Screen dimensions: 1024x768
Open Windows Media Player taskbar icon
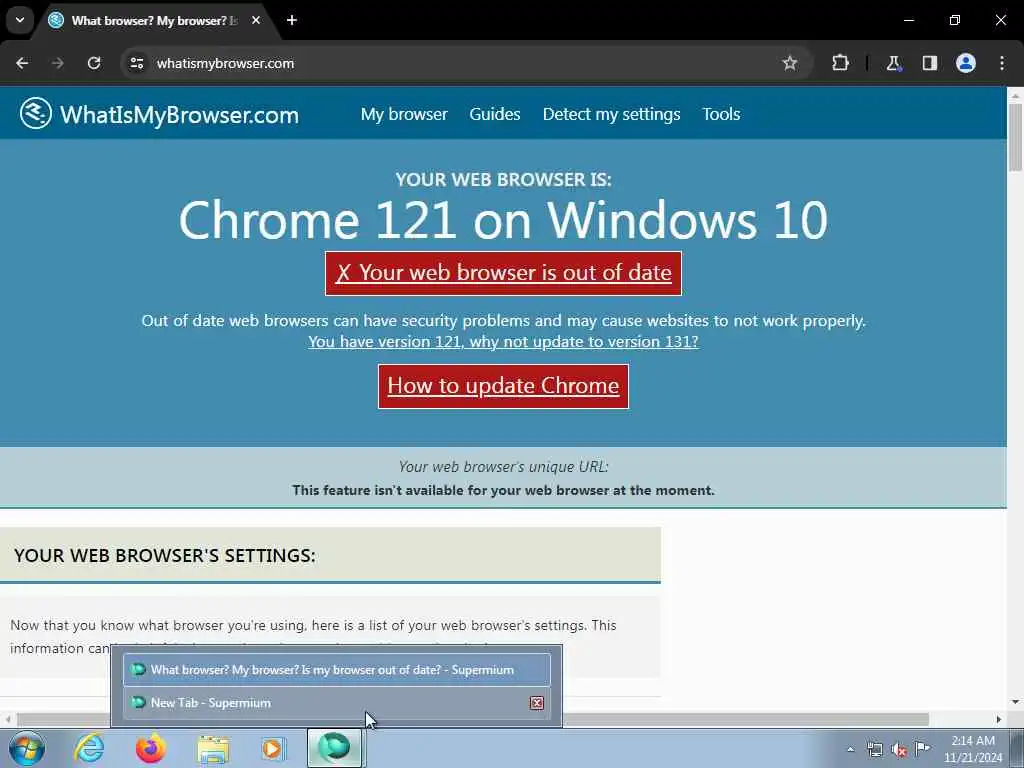coord(273,748)
